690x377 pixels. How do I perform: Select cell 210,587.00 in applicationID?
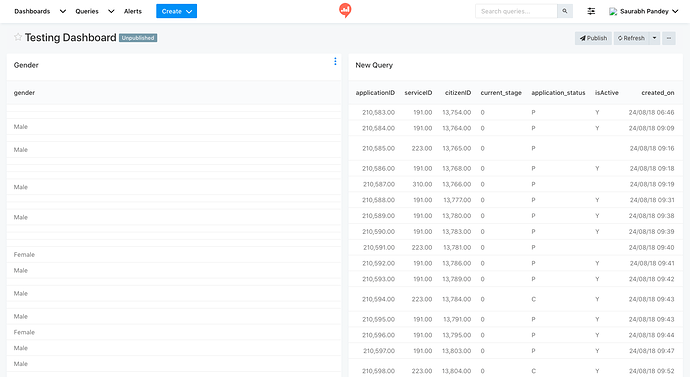coord(378,184)
